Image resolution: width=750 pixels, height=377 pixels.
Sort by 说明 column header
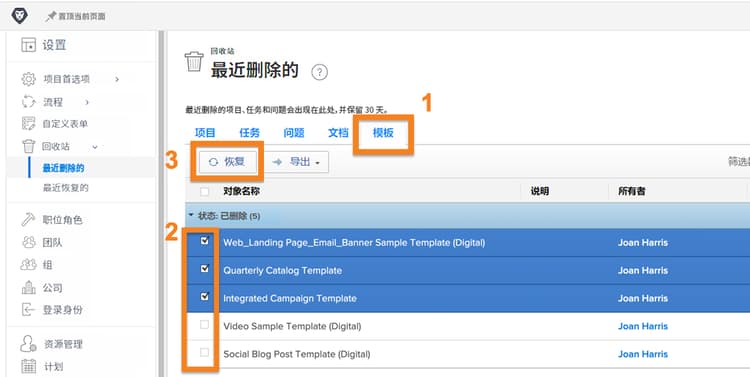tap(540, 191)
